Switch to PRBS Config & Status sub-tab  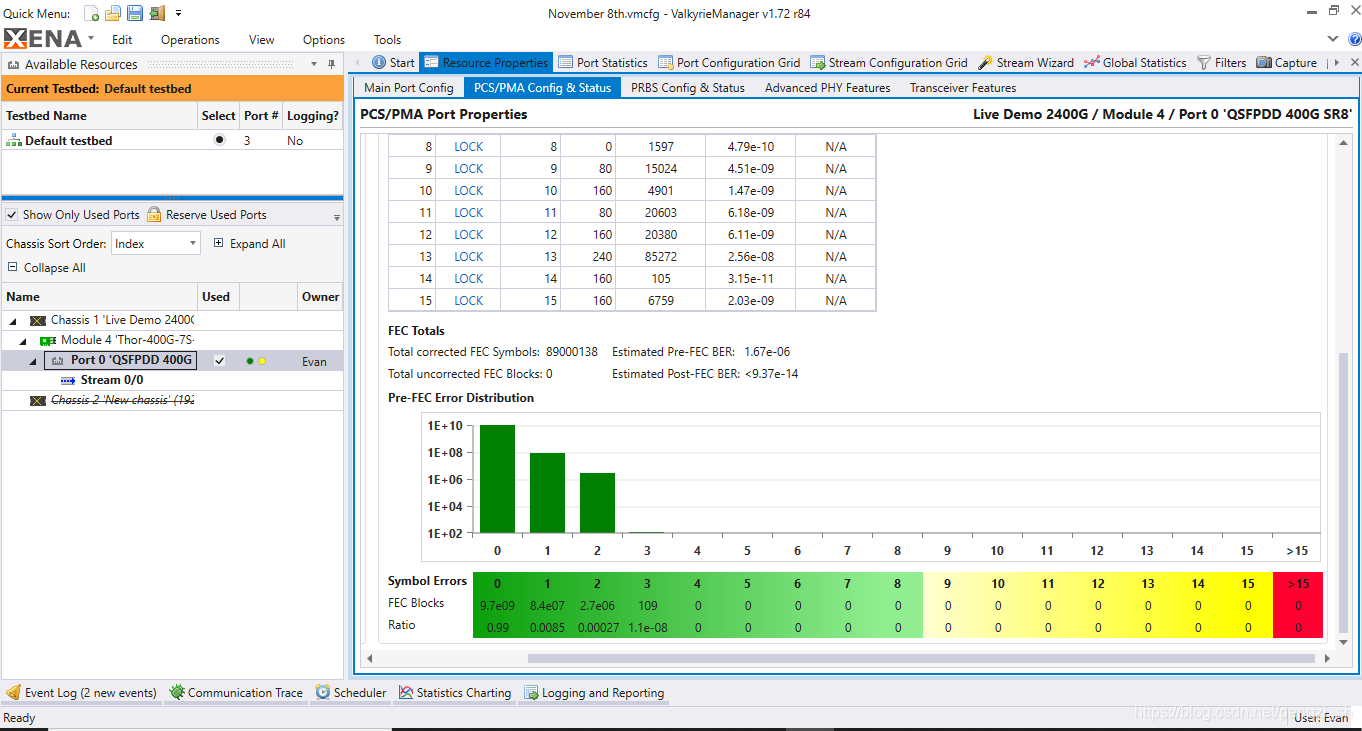click(x=688, y=87)
